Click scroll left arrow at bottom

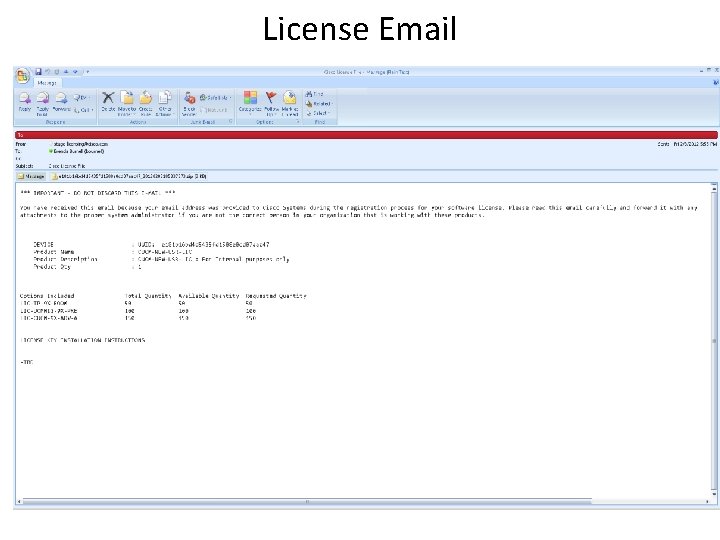point(19,501)
